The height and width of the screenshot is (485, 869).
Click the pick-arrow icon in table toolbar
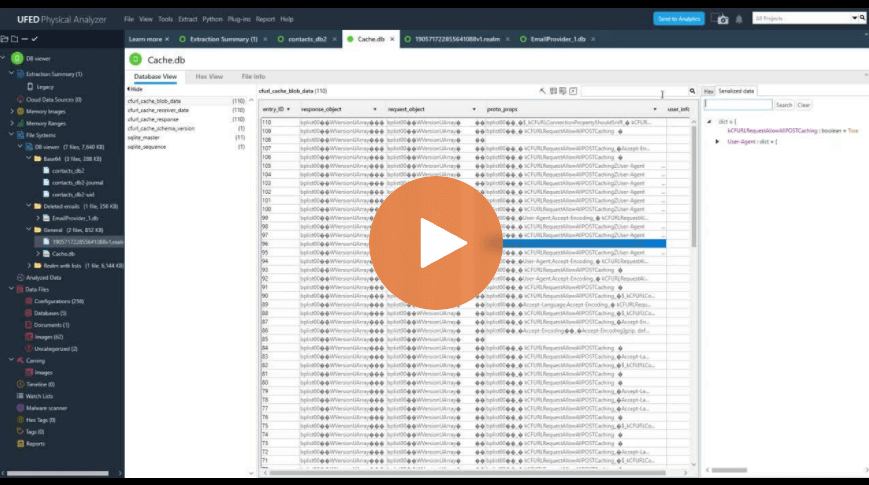point(543,91)
